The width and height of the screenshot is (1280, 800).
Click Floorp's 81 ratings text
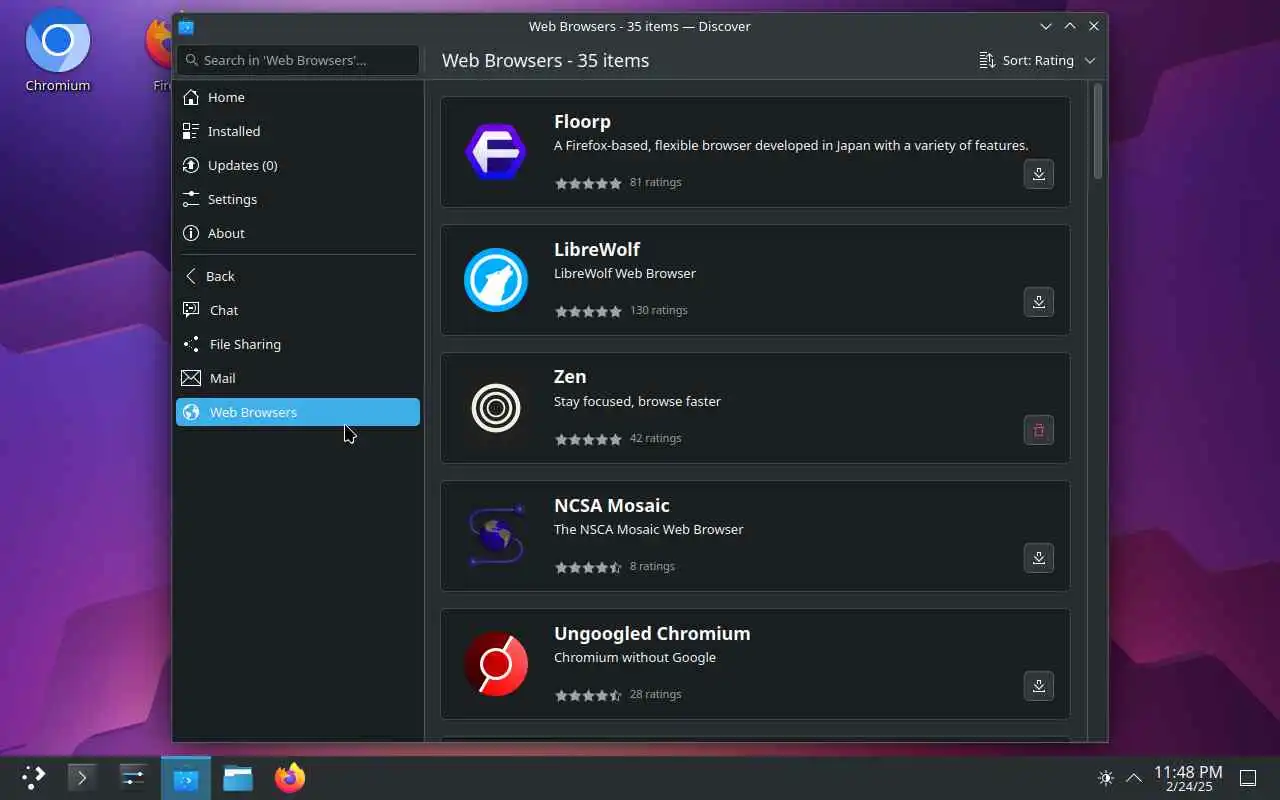(655, 182)
